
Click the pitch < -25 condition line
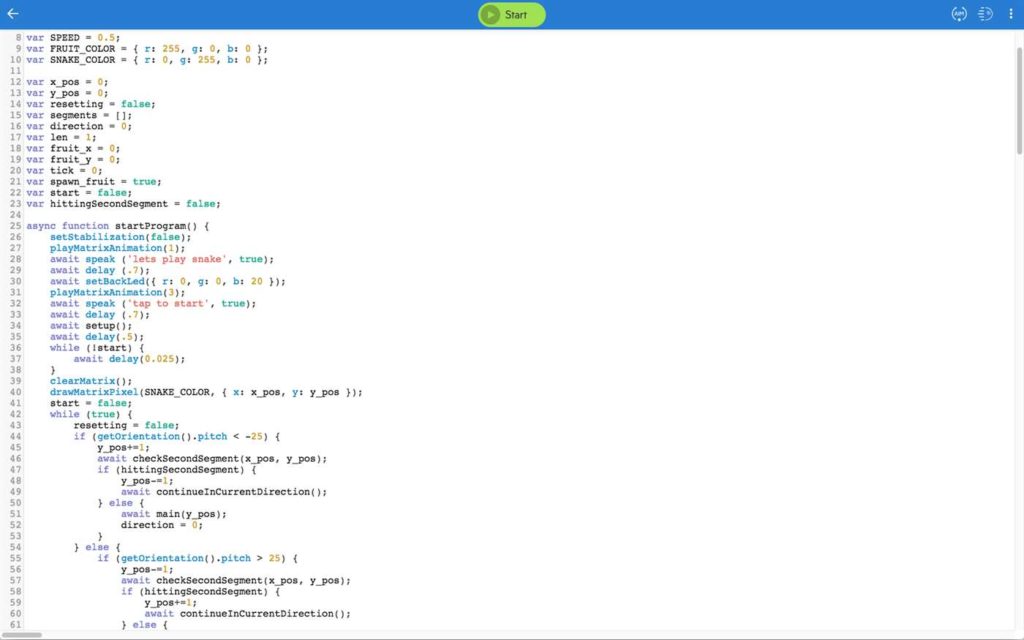point(177,438)
